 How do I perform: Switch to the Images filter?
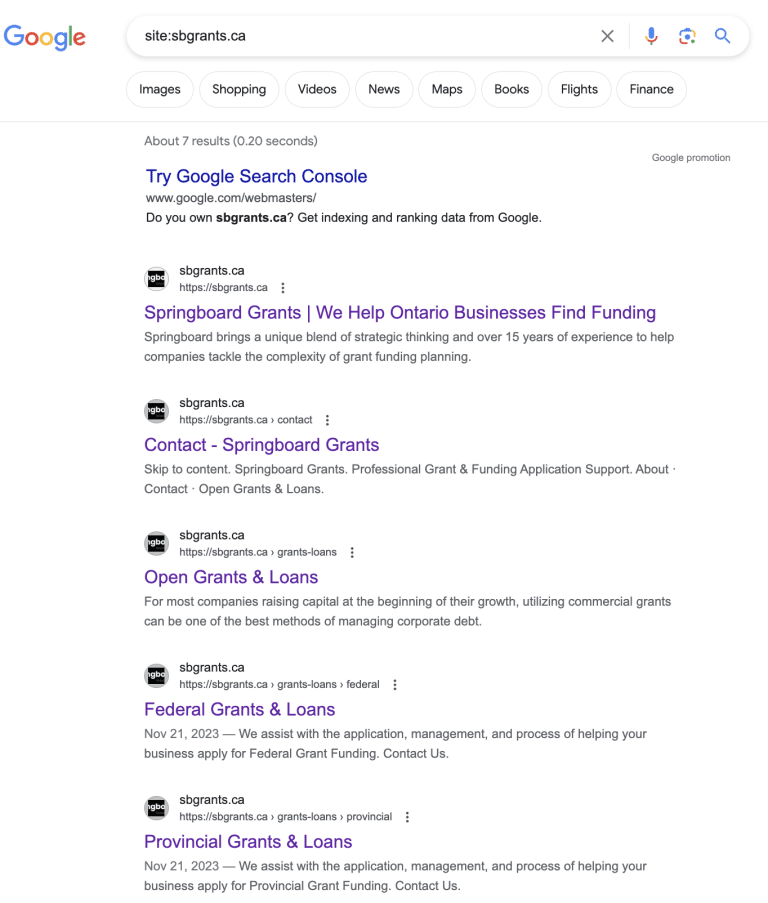pyautogui.click(x=160, y=89)
